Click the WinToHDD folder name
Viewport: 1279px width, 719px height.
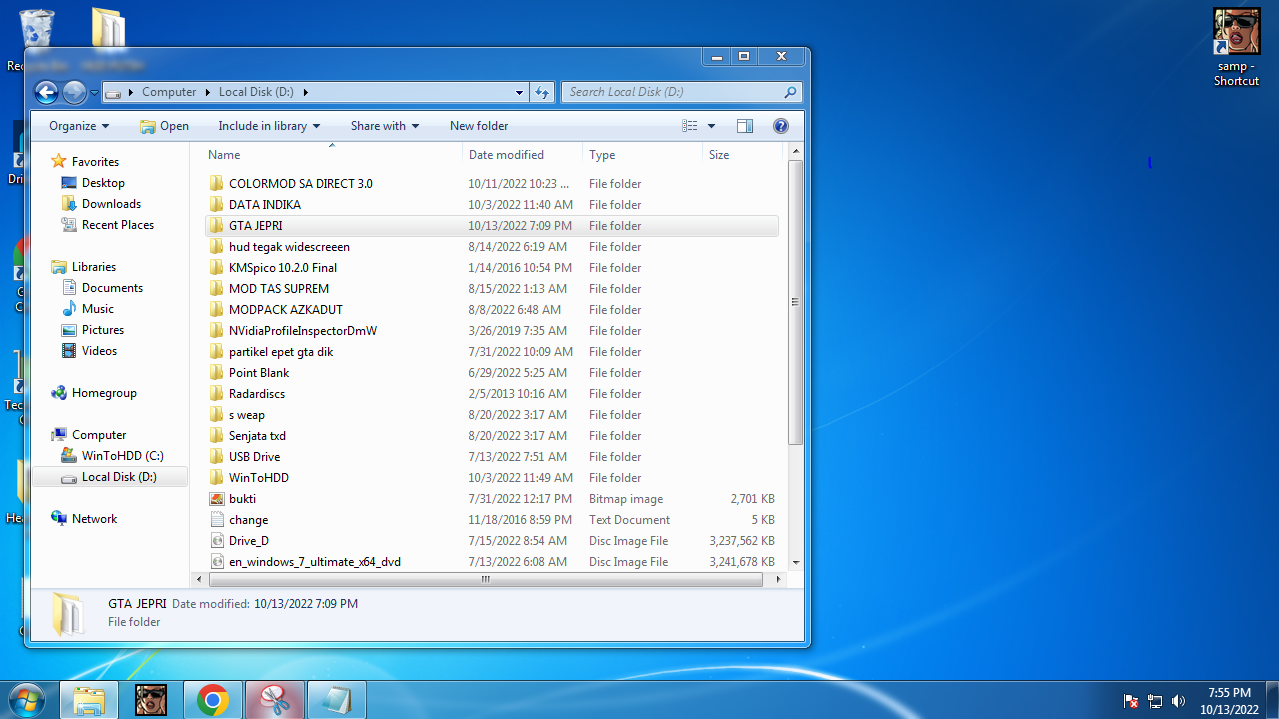click(x=258, y=478)
